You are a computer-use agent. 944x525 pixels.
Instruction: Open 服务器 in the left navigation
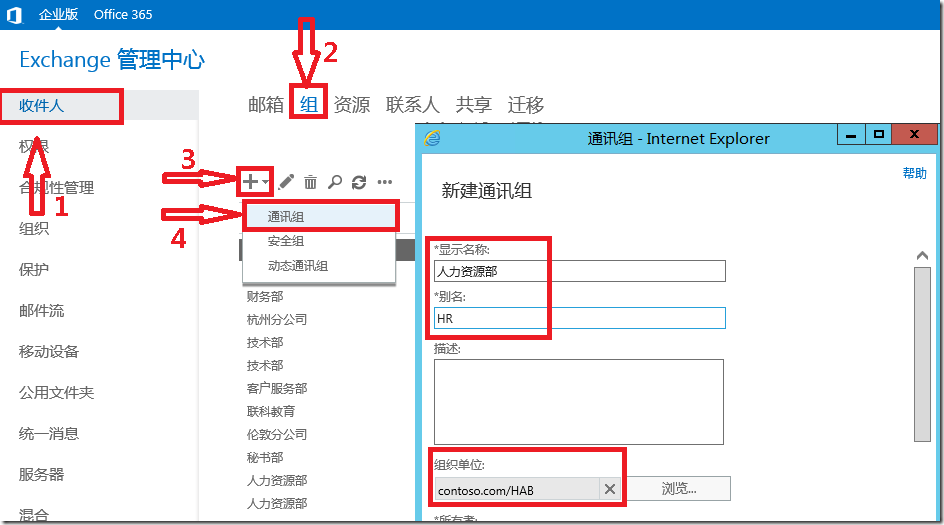42,474
